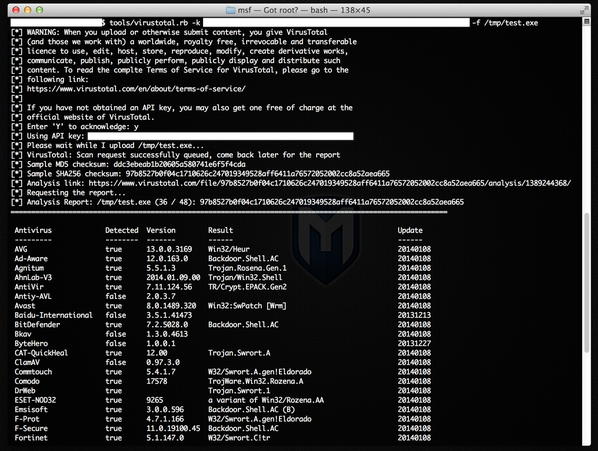Click the 'Version' column header
Screen dimensions: 598x451
pyautogui.click(x=161, y=230)
